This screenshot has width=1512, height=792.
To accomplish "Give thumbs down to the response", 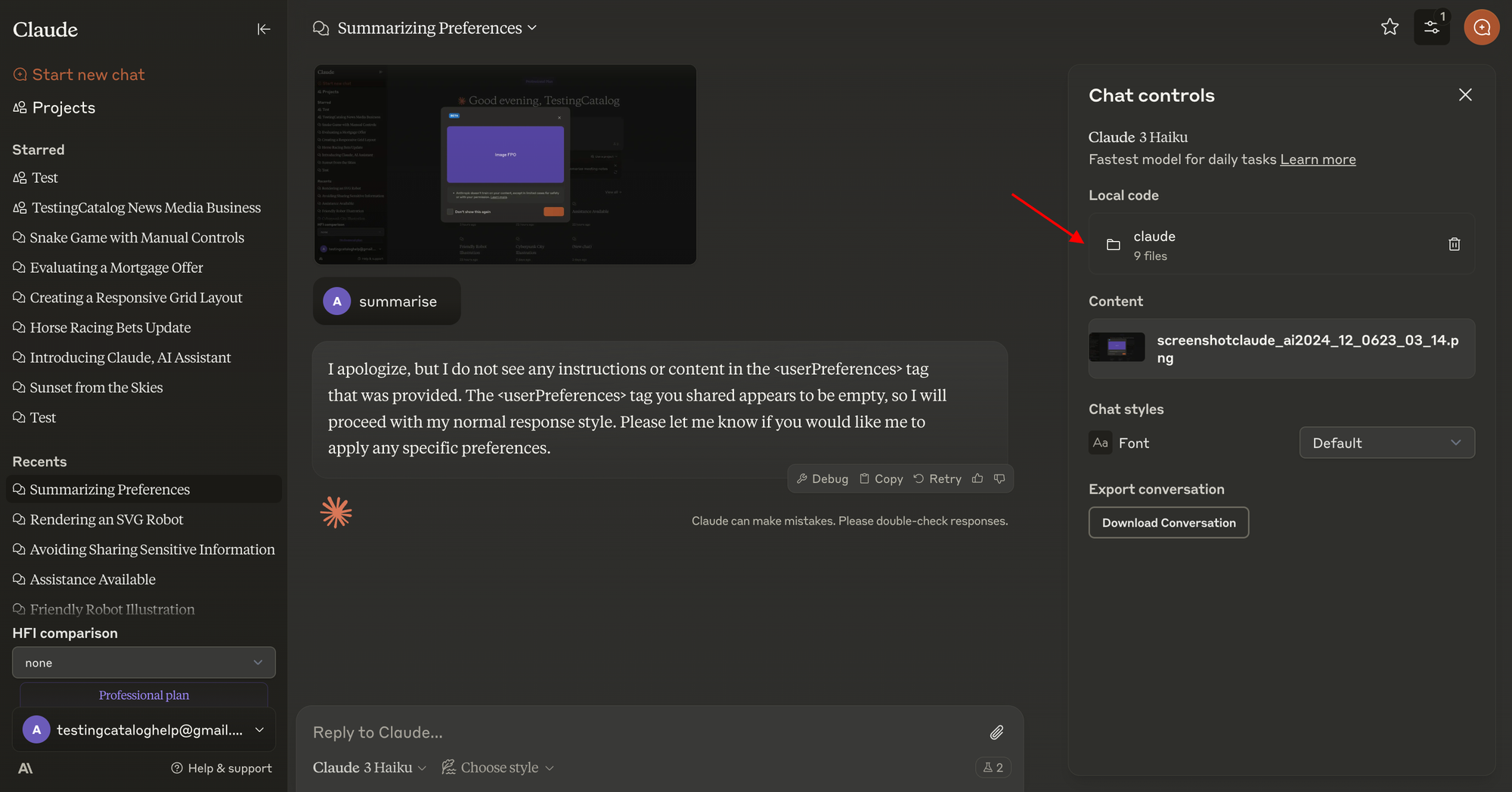I will [999, 478].
